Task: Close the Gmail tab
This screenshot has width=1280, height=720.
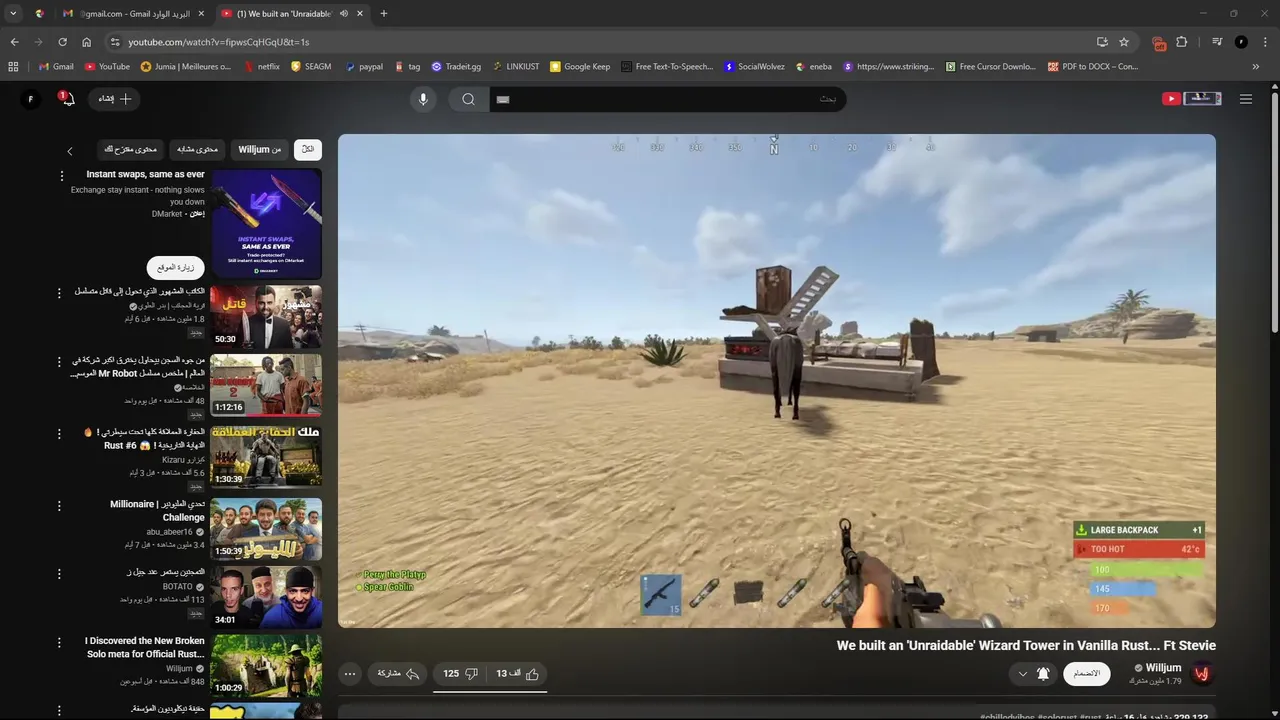Action: coord(201,13)
